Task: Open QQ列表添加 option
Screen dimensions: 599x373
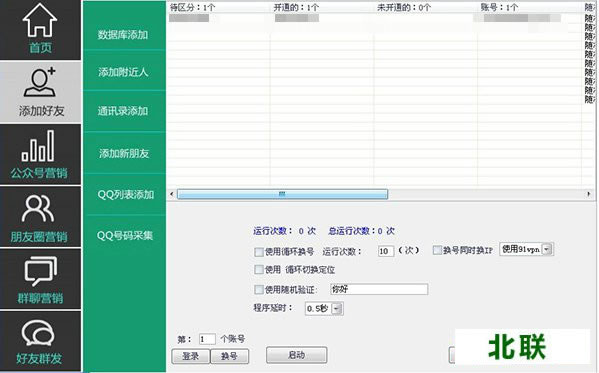Action: point(125,195)
